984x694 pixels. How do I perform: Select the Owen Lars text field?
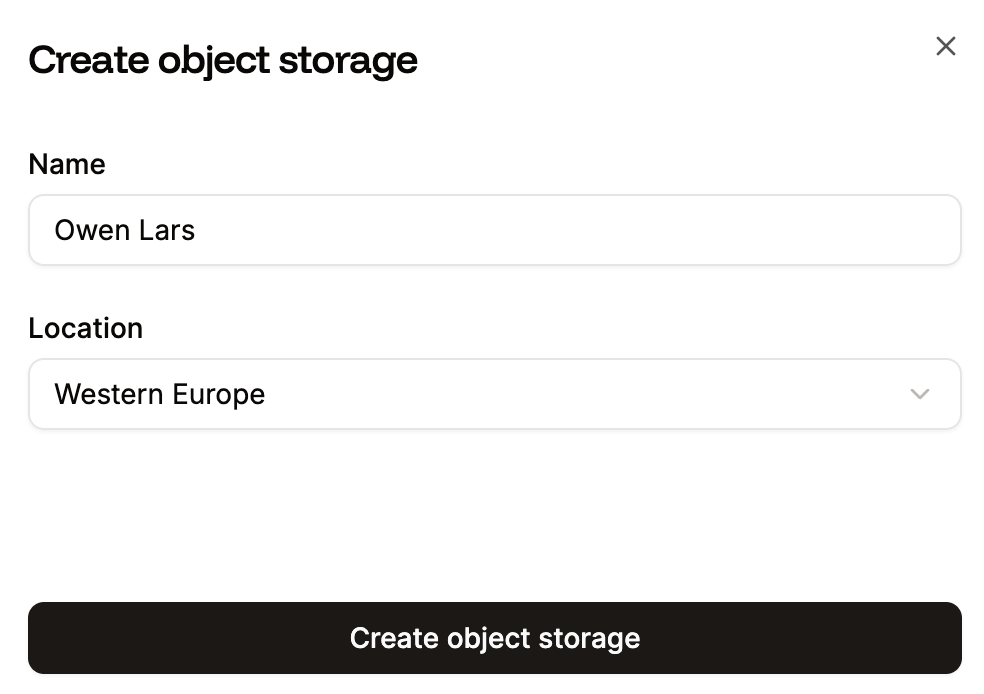494,230
